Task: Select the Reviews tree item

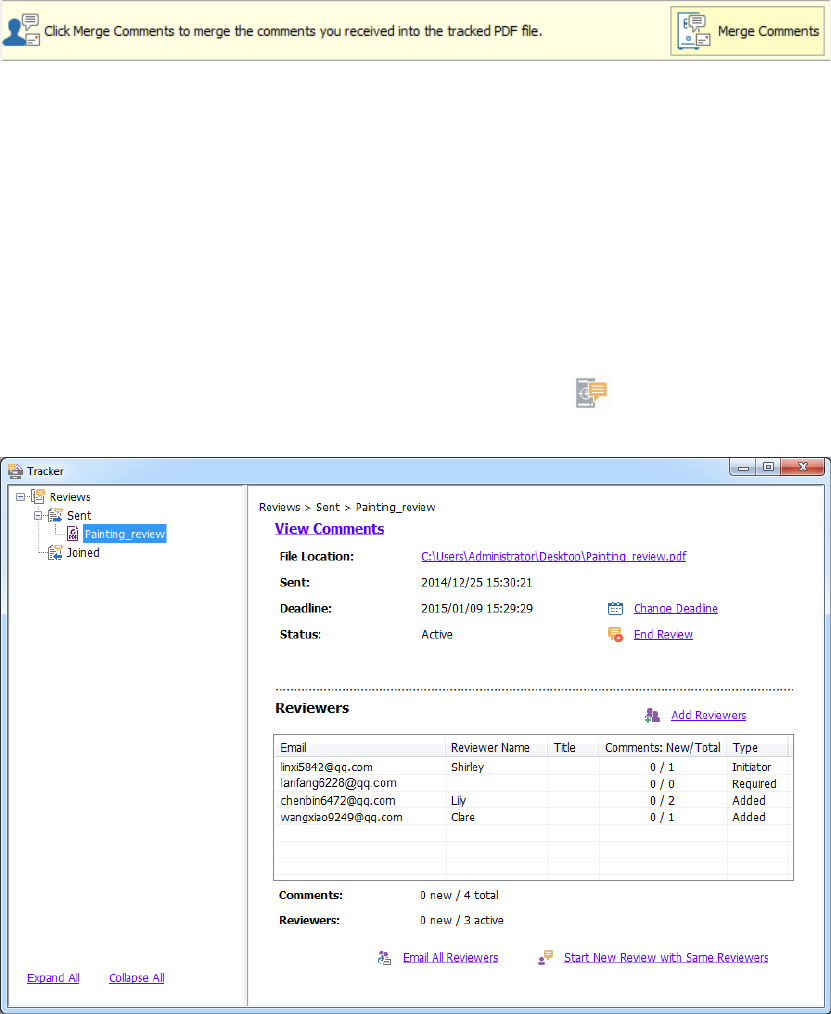Action: click(x=70, y=497)
